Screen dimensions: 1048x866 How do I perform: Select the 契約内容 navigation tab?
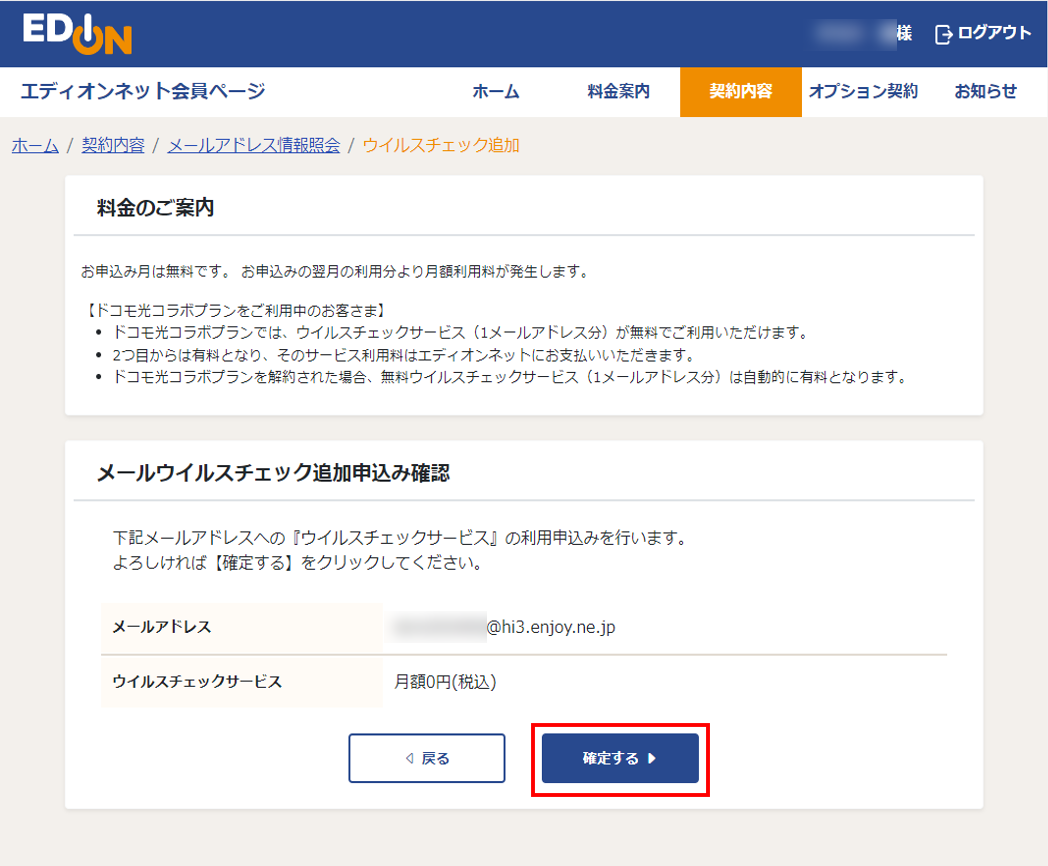[x=740, y=90]
